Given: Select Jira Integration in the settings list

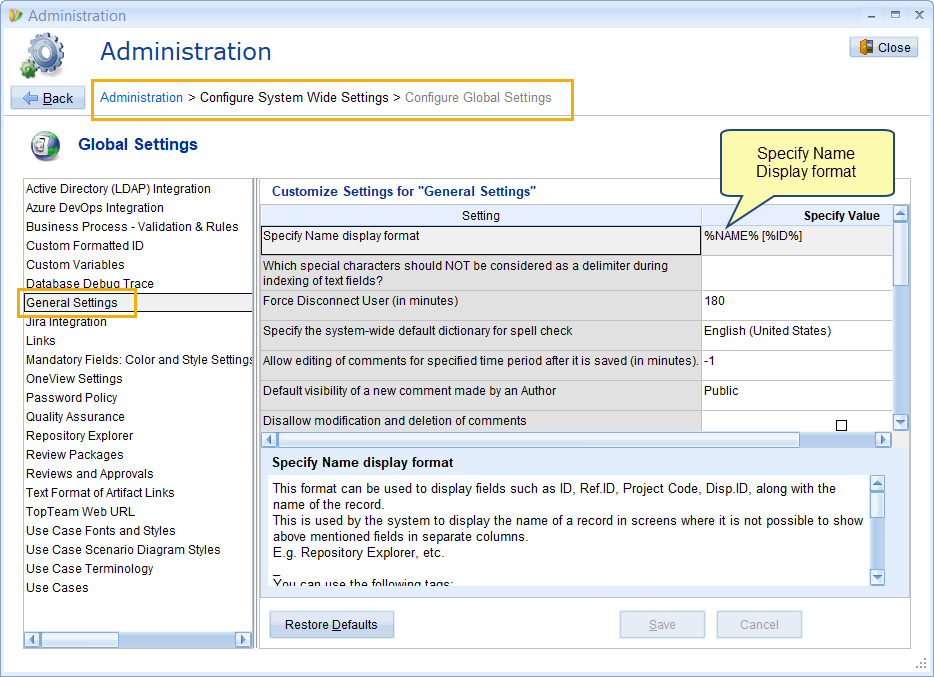Looking at the screenshot, I should point(66,322).
